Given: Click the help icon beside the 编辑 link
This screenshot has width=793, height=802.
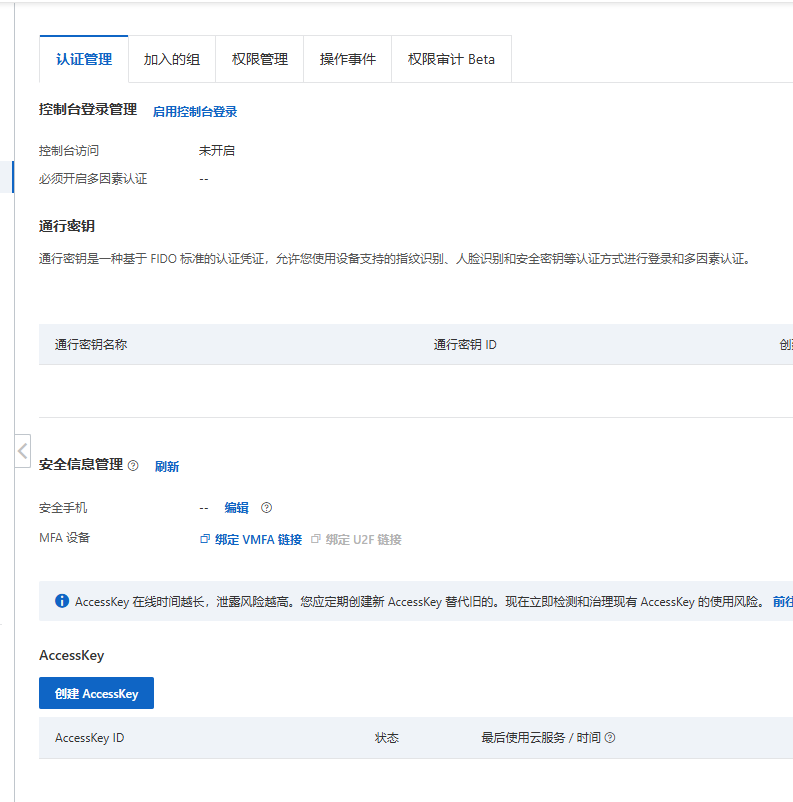Looking at the screenshot, I should 267,507.
